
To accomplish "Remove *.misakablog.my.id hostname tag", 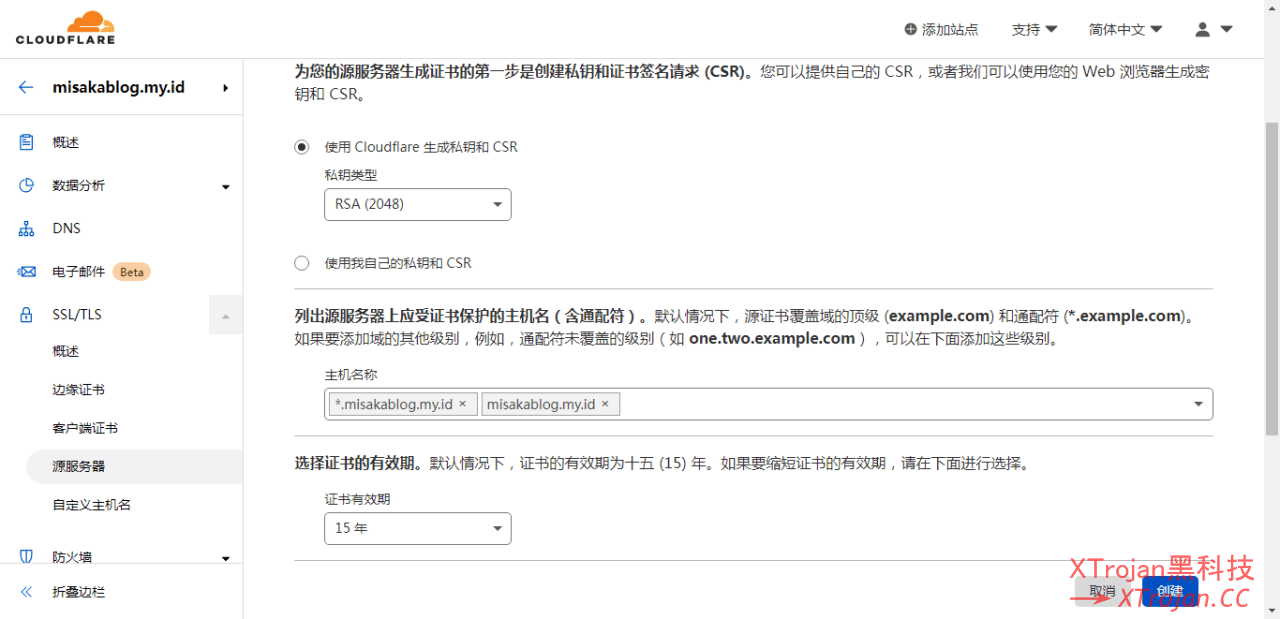I will 462,404.
